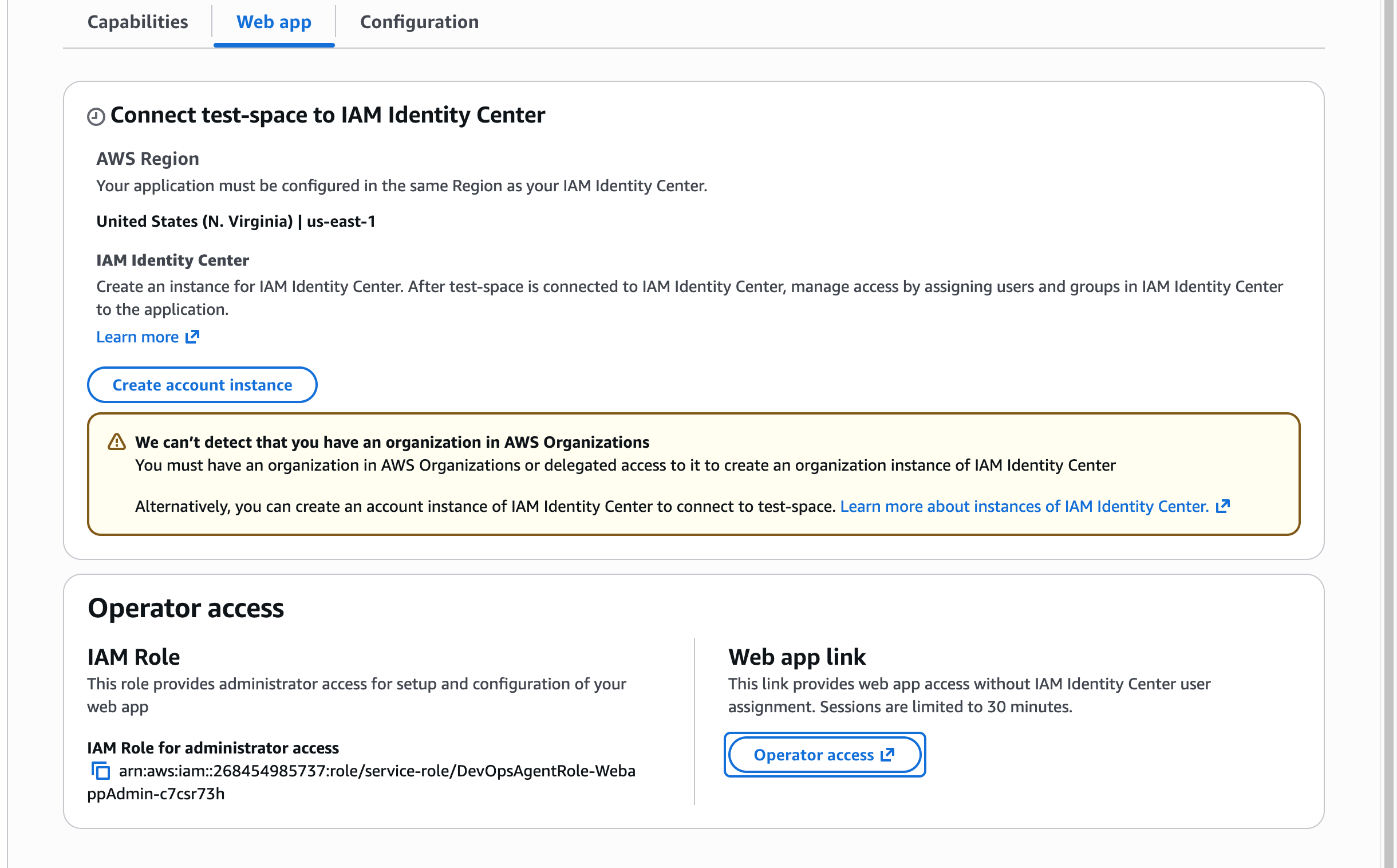Open the Capabilities tab
Viewport: 1397px width, 868px height.
pos(137,22)
